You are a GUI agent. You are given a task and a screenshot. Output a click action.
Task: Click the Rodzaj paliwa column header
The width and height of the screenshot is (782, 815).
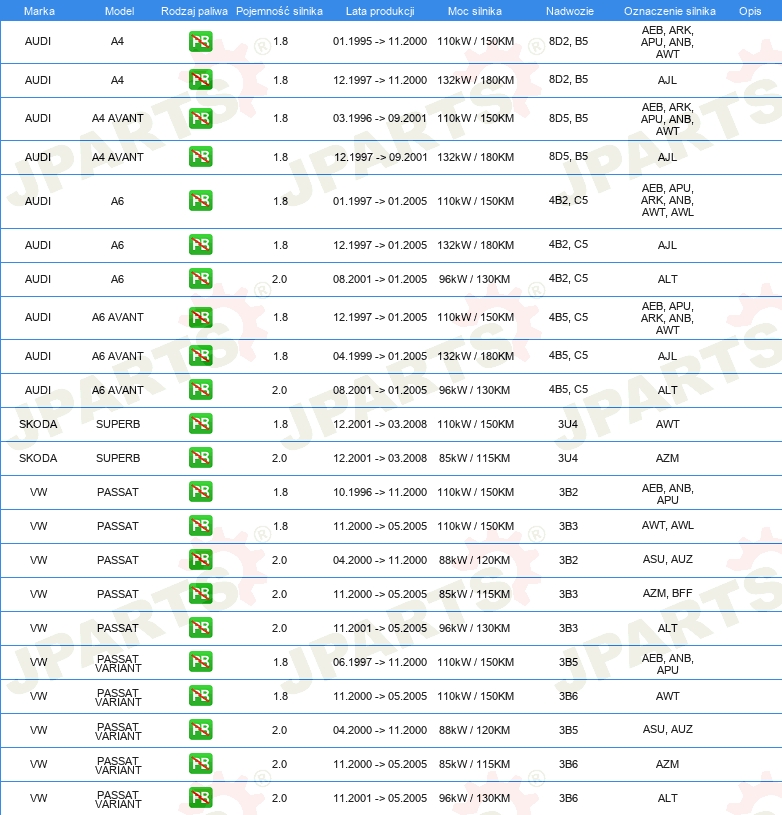point(194,11)
